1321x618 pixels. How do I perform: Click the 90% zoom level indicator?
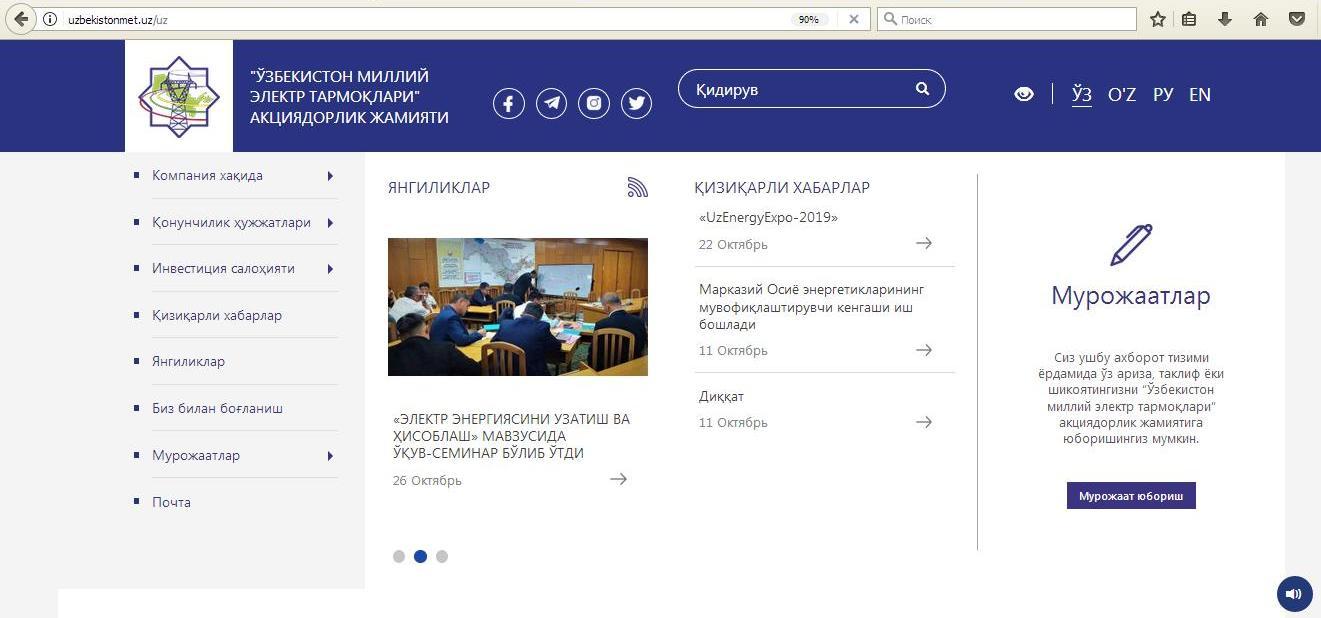pyautogui.click(x=808, y=19)
